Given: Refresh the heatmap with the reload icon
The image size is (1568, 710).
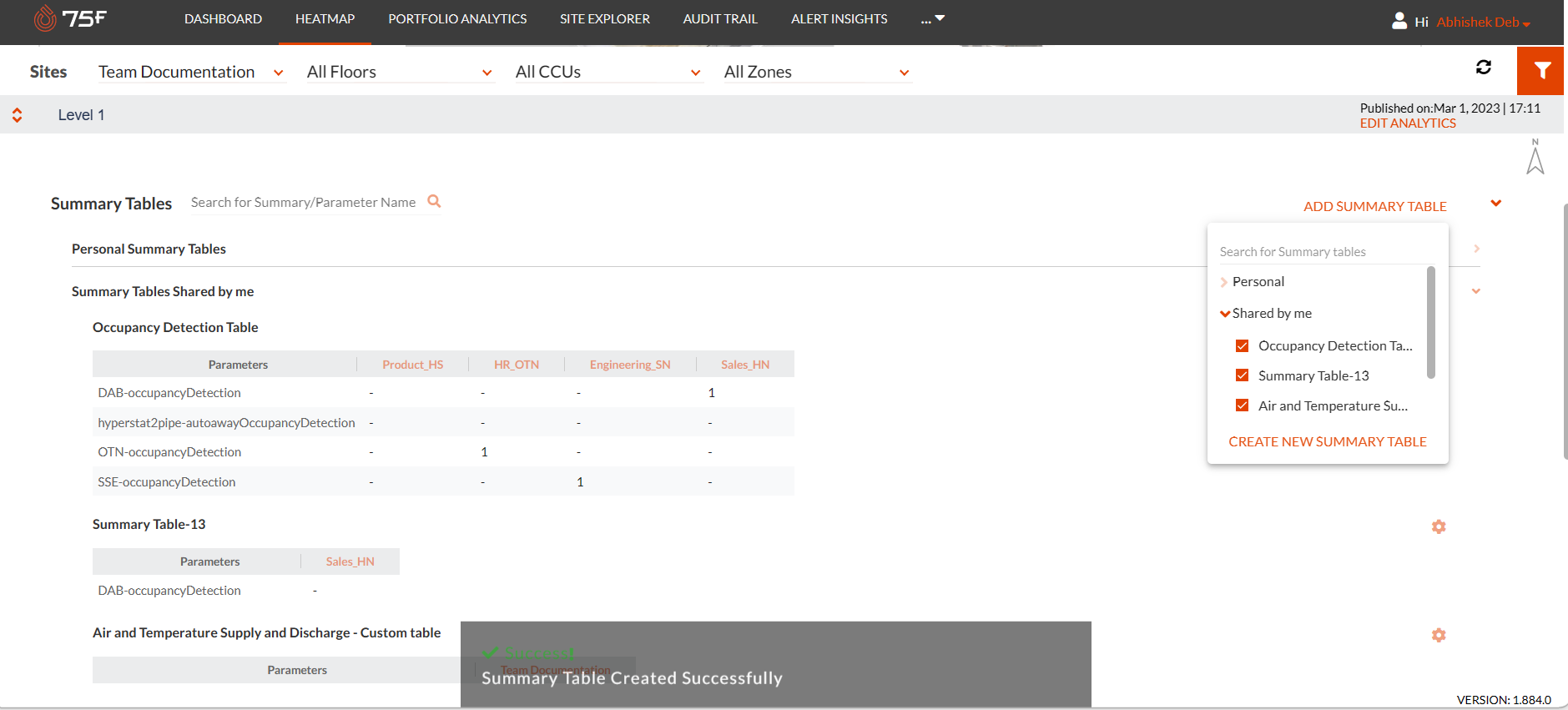Looking at the screenshot, I should coord(1483,67).
